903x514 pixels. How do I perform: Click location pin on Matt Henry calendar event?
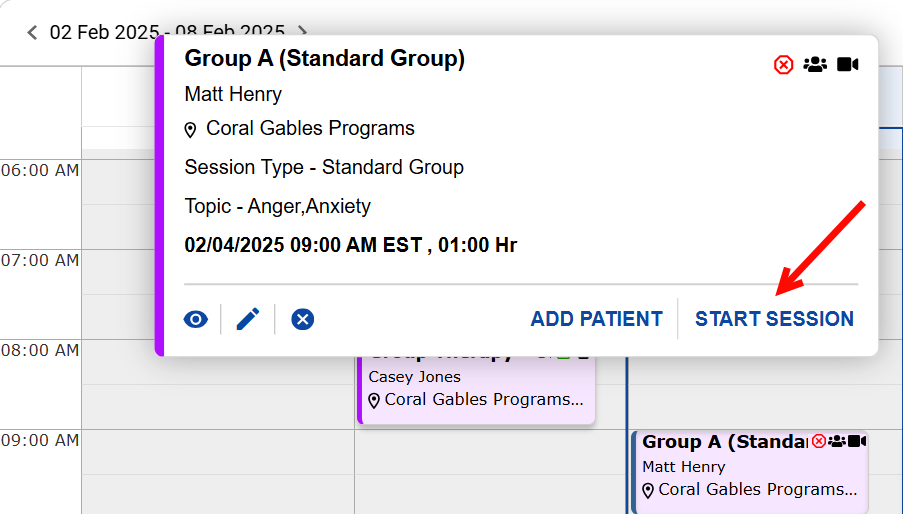click(649, 491)
